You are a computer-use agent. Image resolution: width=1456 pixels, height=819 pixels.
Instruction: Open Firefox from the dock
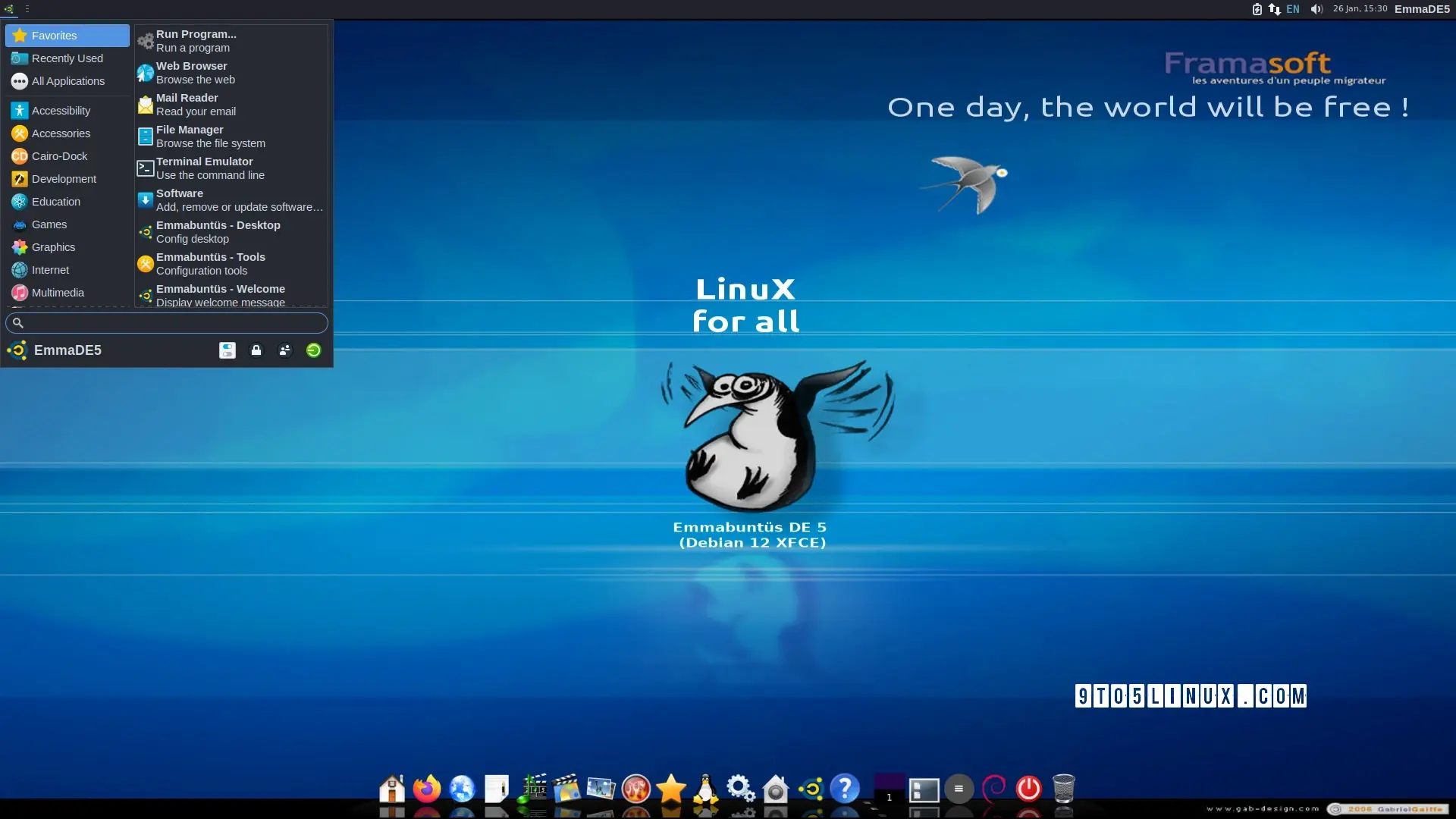click(427, 789)
